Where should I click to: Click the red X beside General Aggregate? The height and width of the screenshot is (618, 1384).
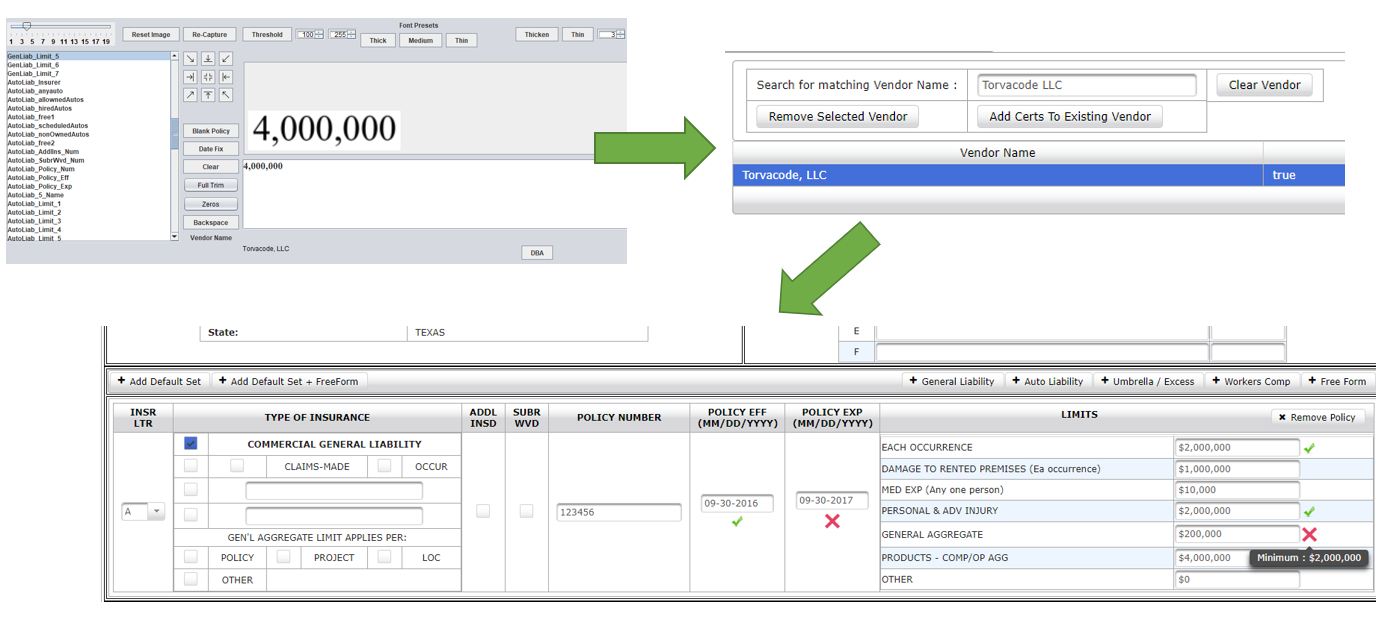(x=1309, y=534)
